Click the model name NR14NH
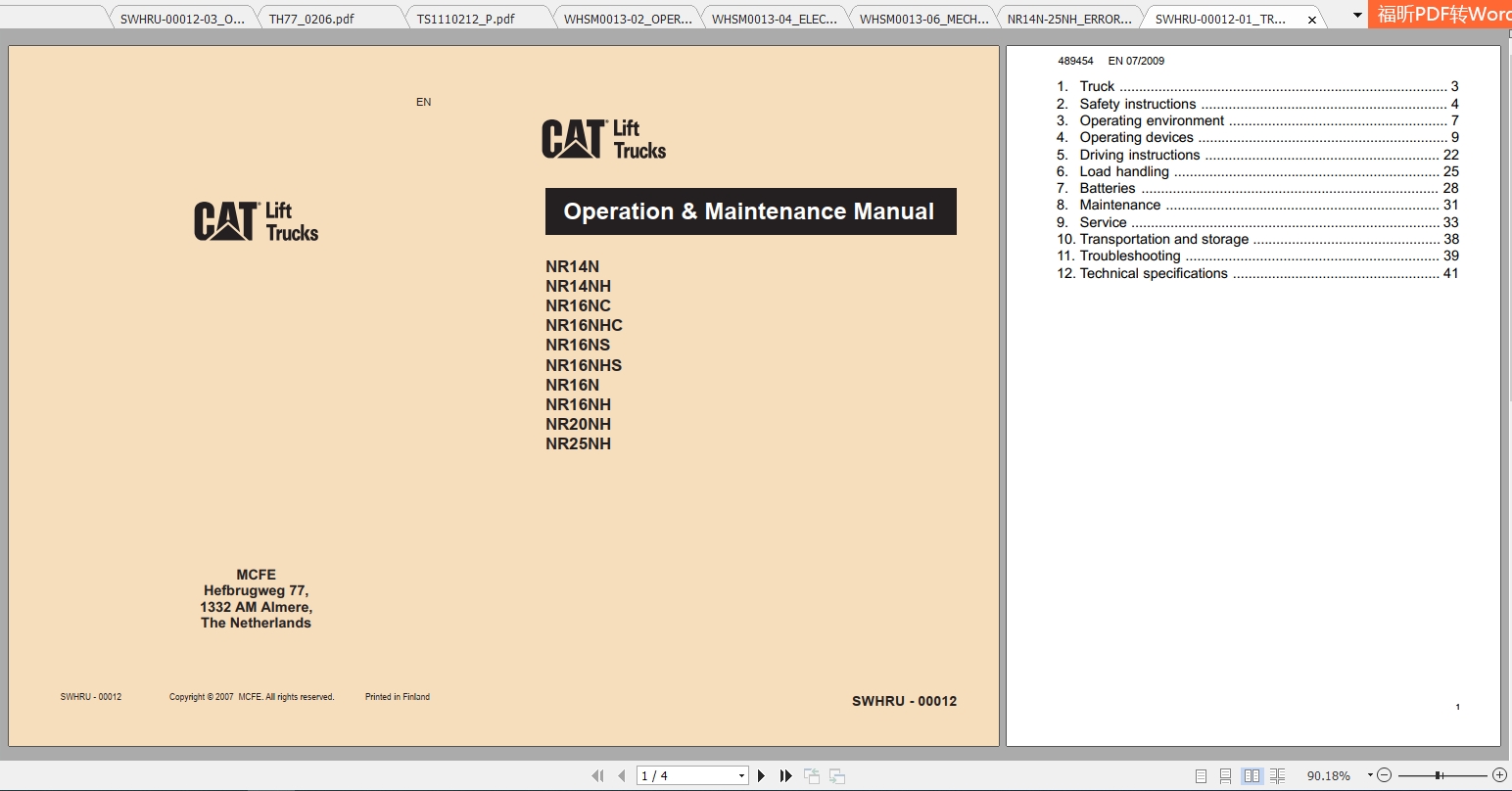 [x=579, y=286]
